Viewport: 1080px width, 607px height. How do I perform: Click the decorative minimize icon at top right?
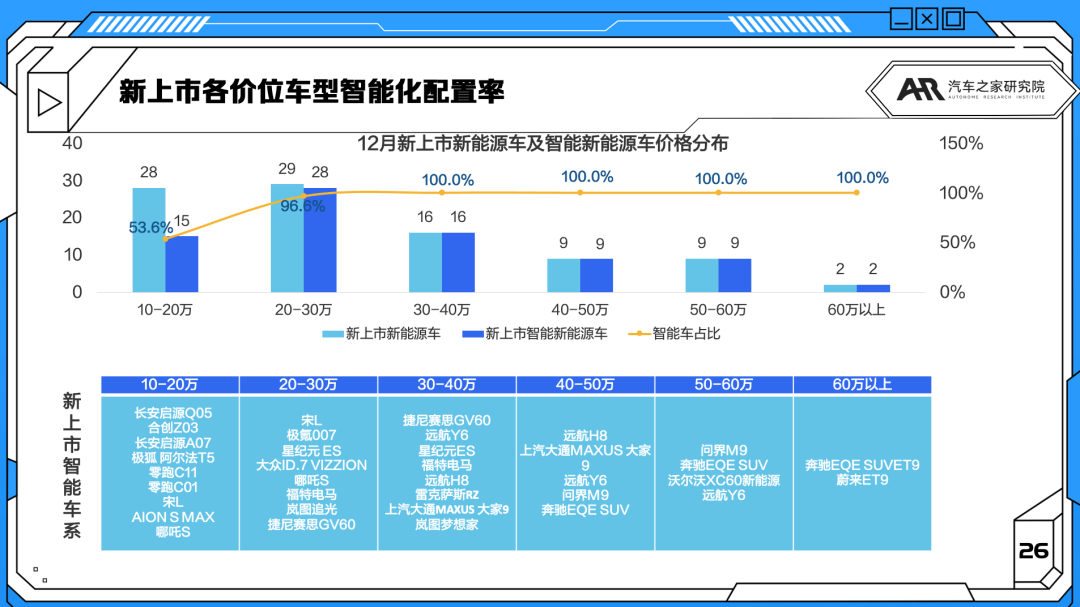coord(901,18)
